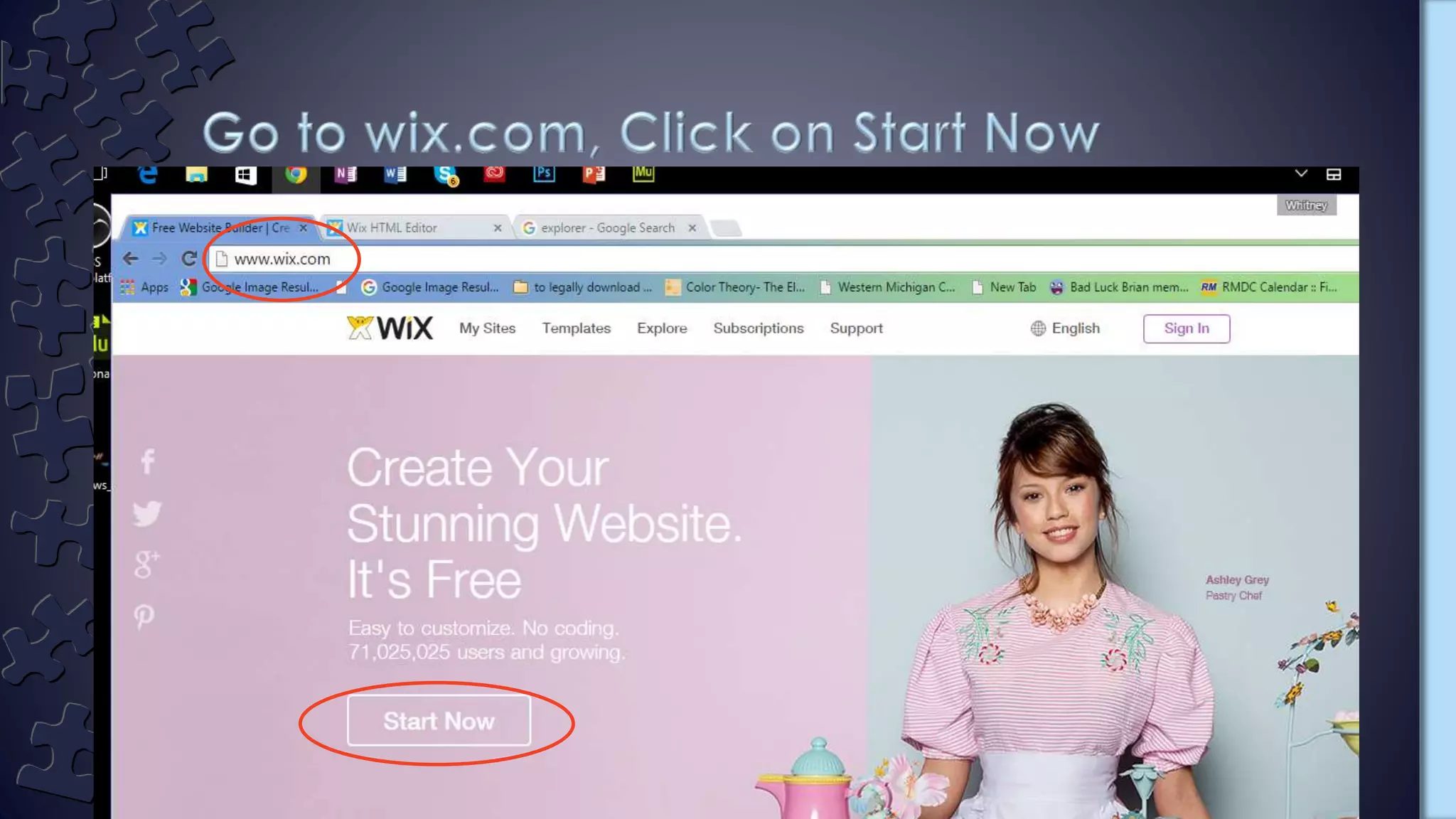Viewport: 1456px width, 819px height.
Task: Click the Sign In button
Action: pos(1187,328)
